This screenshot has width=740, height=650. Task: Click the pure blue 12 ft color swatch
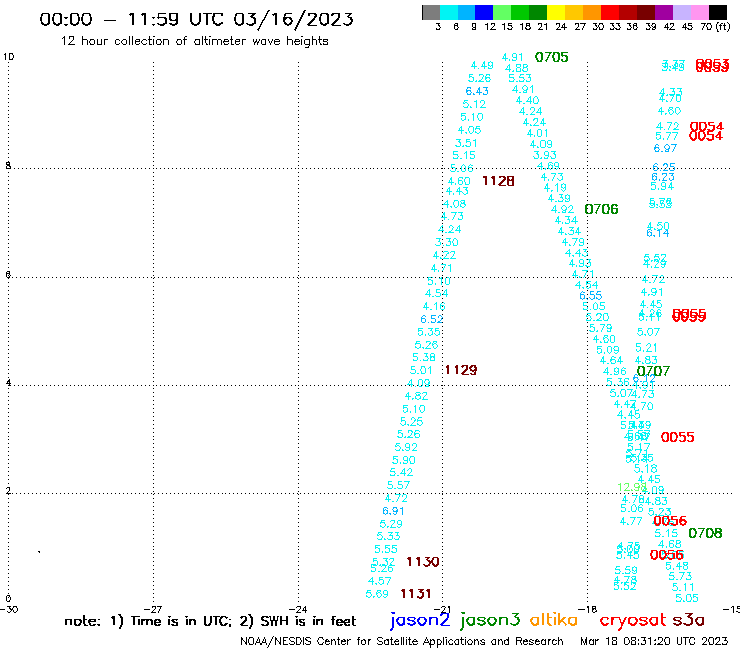pos(484,12)
